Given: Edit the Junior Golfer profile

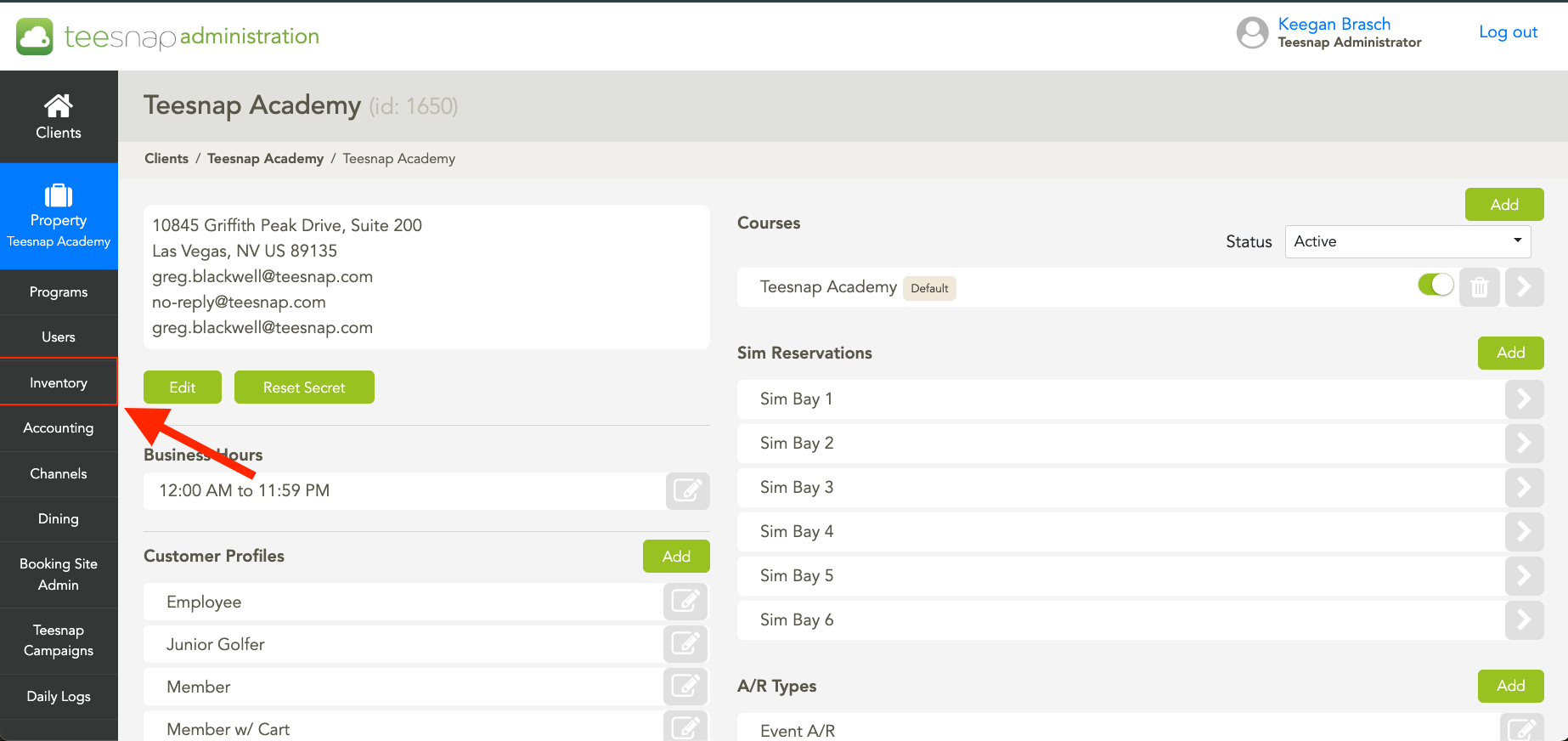Looking at the screenshot, I should click(x=685, y=644).
